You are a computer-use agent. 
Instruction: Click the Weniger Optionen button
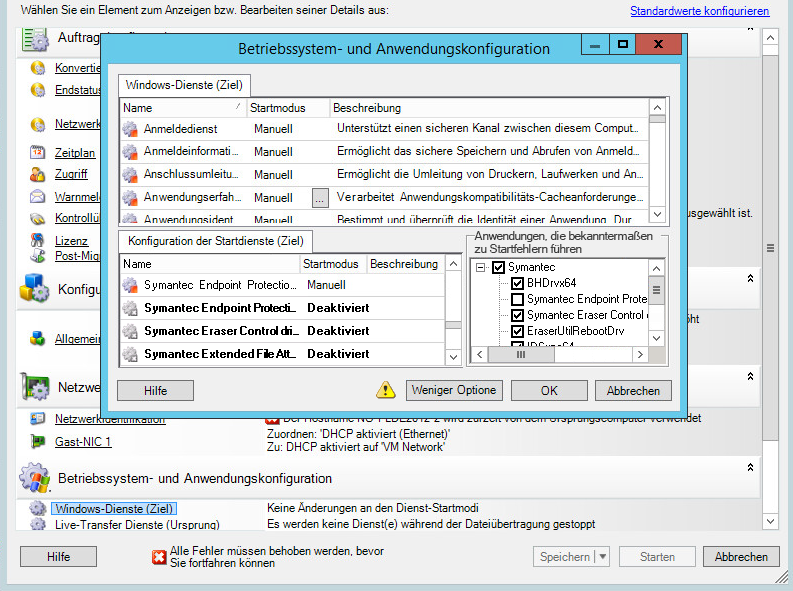click(454, 390)
